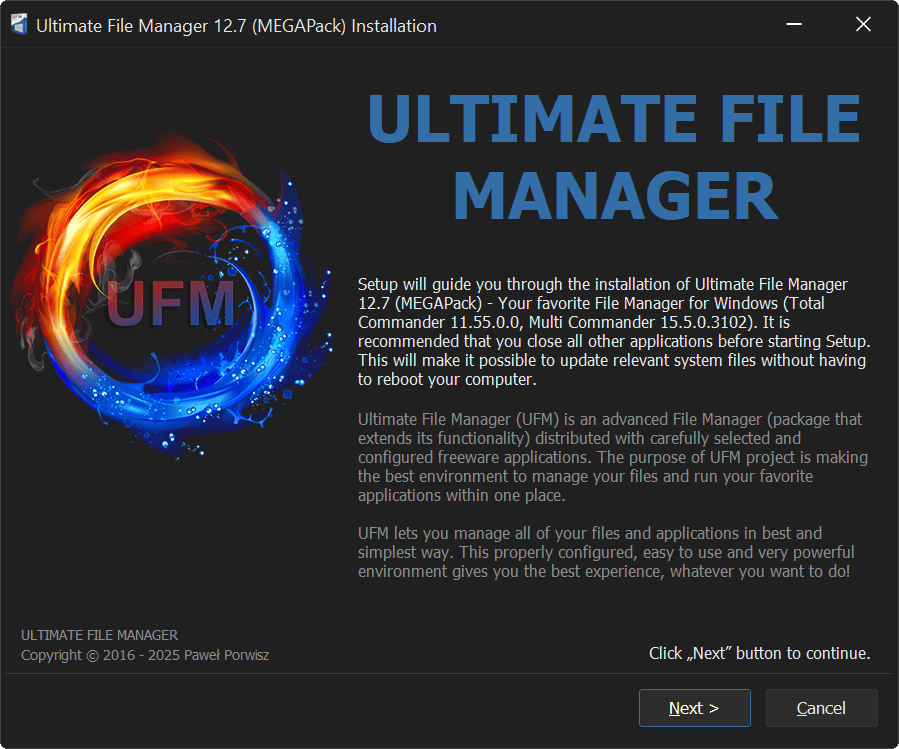Click the "Click Next button to continue" hint

click(x=759, y=654)
